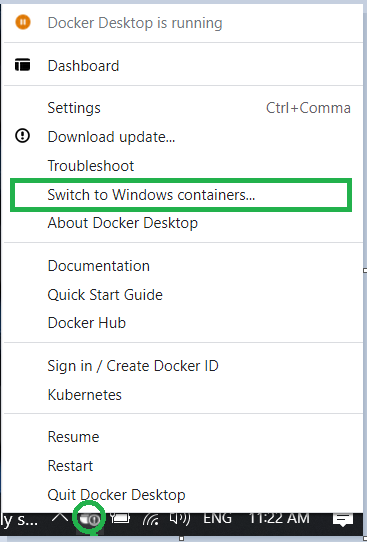Open the Action Center notification icon

tap(343, 519)
